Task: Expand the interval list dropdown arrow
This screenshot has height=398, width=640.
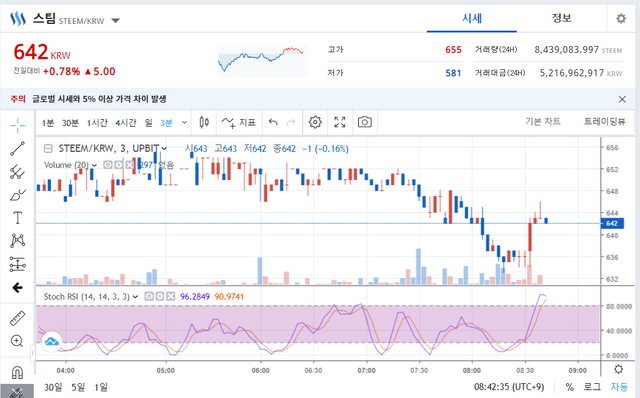Action: 184,122
